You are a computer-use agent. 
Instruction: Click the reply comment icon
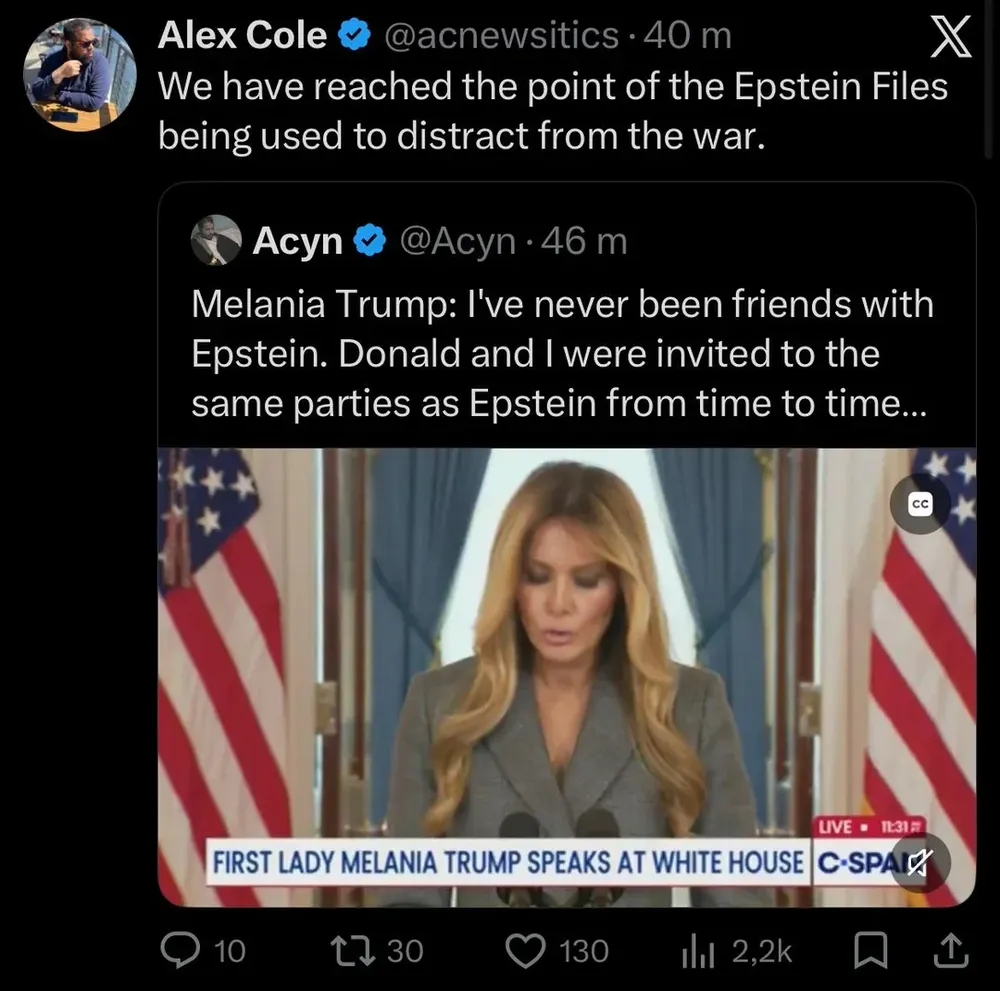(x=180, y=950)
